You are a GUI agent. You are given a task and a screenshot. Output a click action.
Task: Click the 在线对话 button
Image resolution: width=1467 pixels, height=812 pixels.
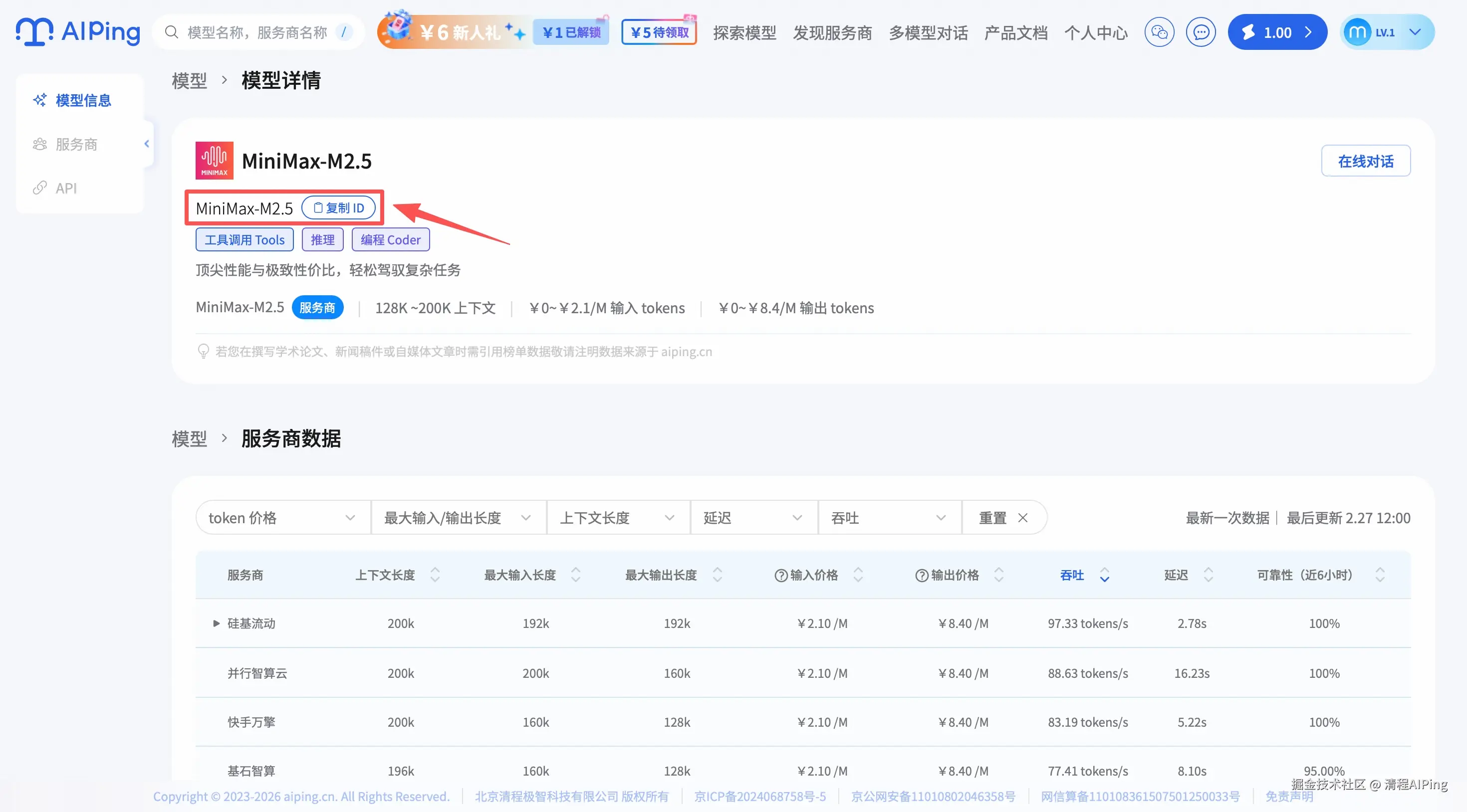(1365, 161)
